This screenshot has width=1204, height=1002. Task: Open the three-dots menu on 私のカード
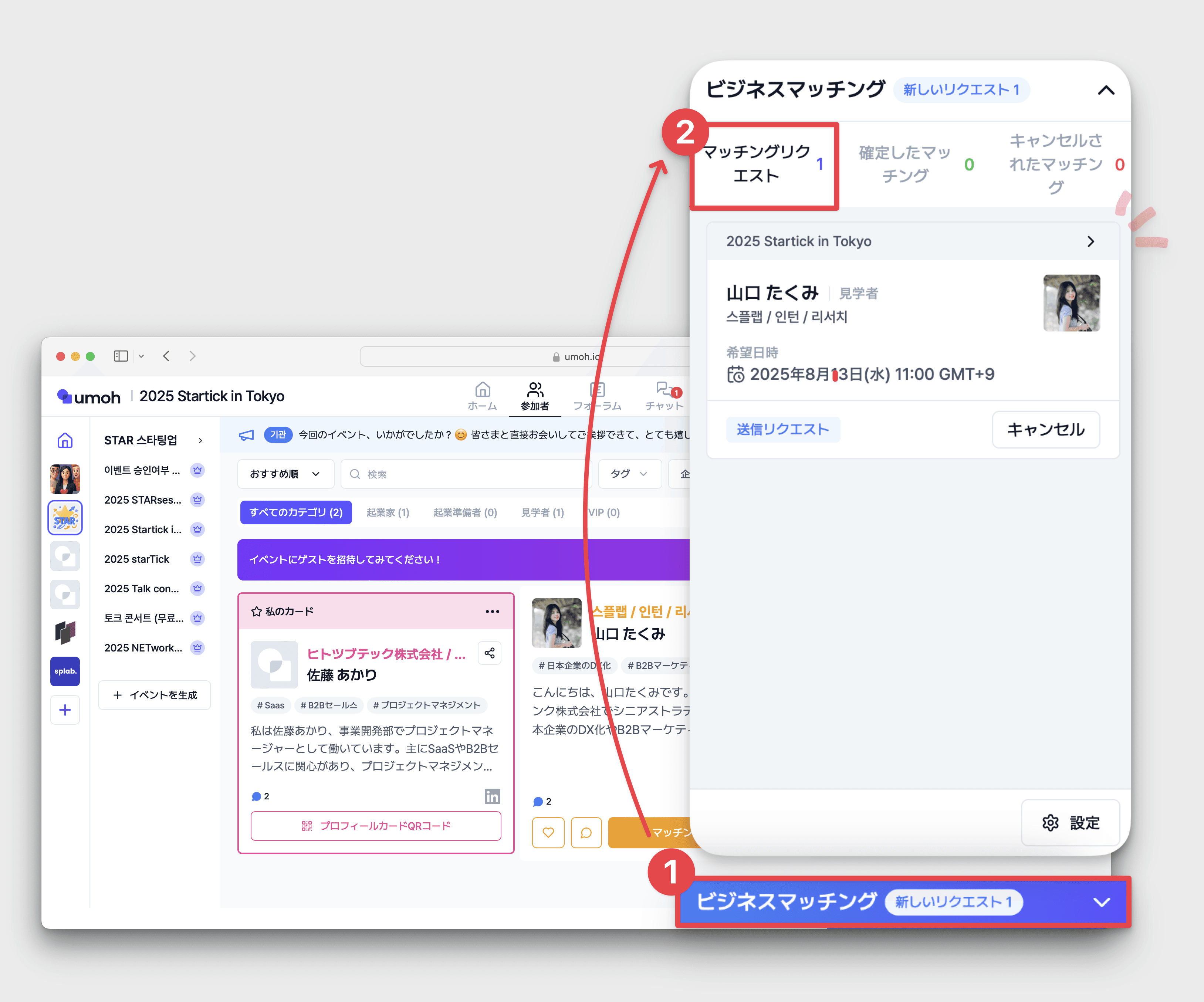(492, 611)
